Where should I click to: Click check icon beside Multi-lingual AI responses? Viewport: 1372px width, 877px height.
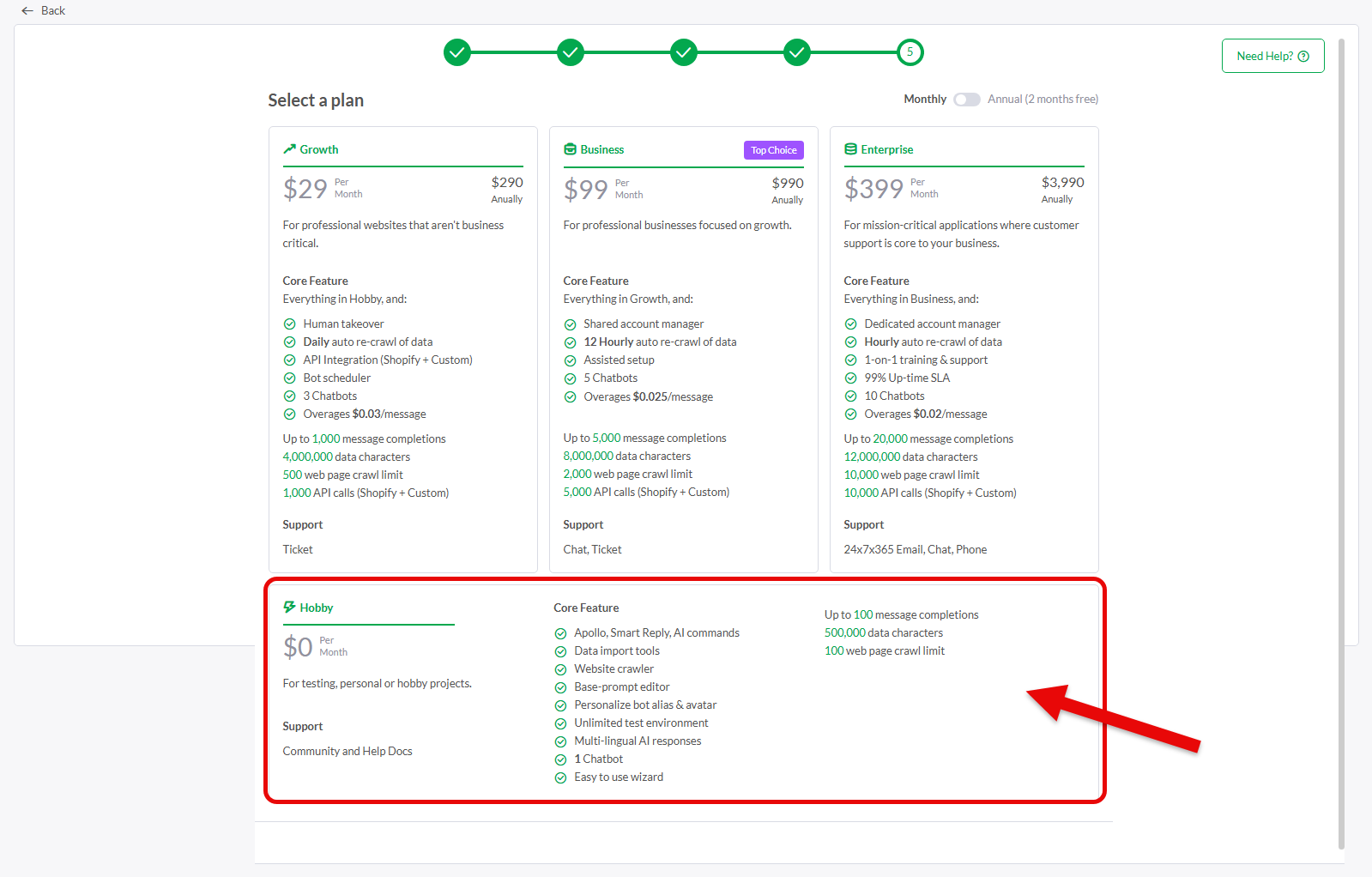[x=560, y=741]
